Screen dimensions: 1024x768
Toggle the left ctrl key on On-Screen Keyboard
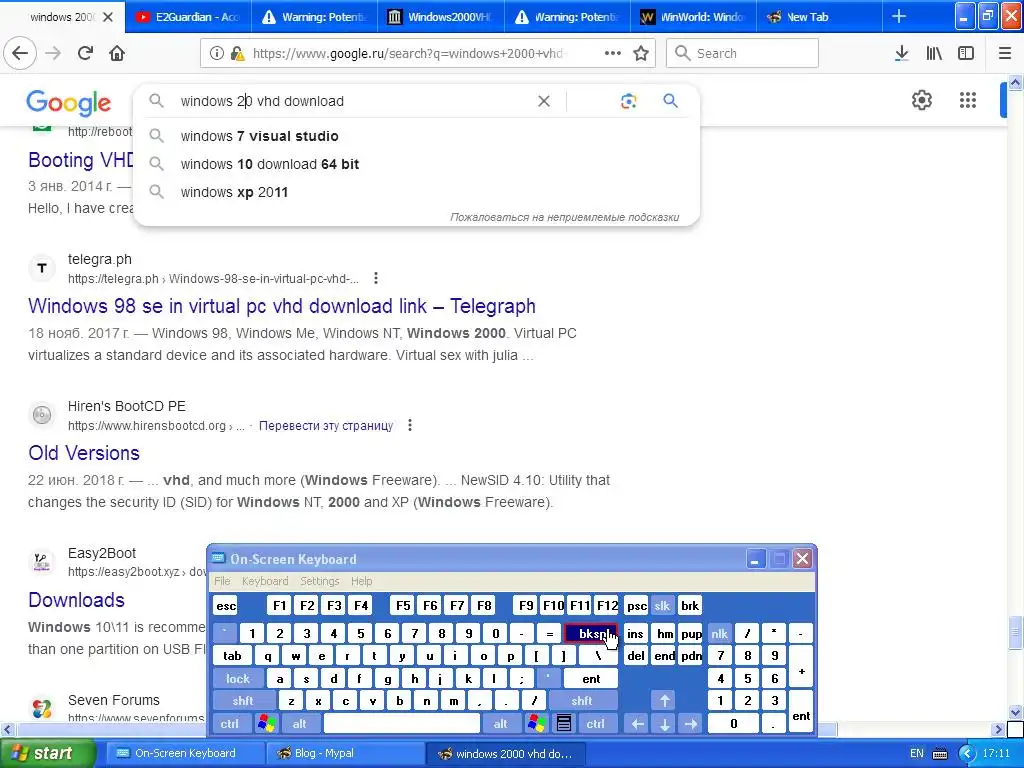coord(229,724)
